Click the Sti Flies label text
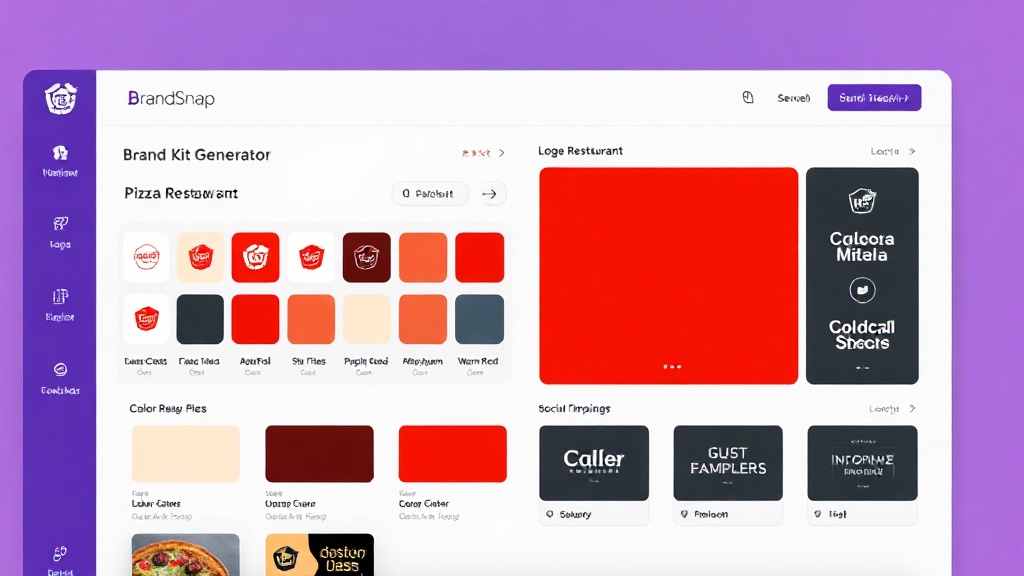1024x576 pixels. pos(308,361)
